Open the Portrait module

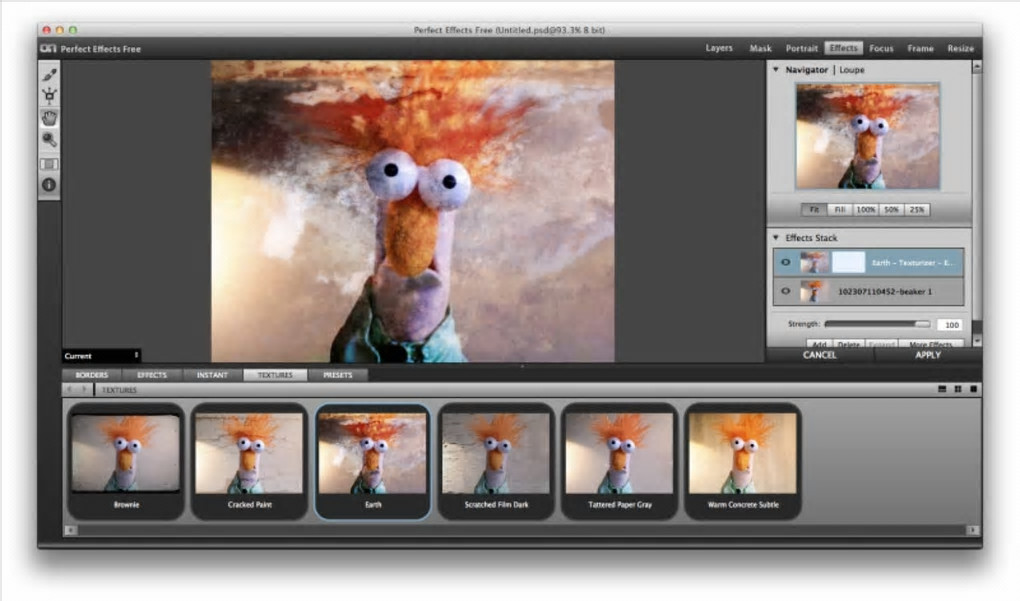(801, 48)
